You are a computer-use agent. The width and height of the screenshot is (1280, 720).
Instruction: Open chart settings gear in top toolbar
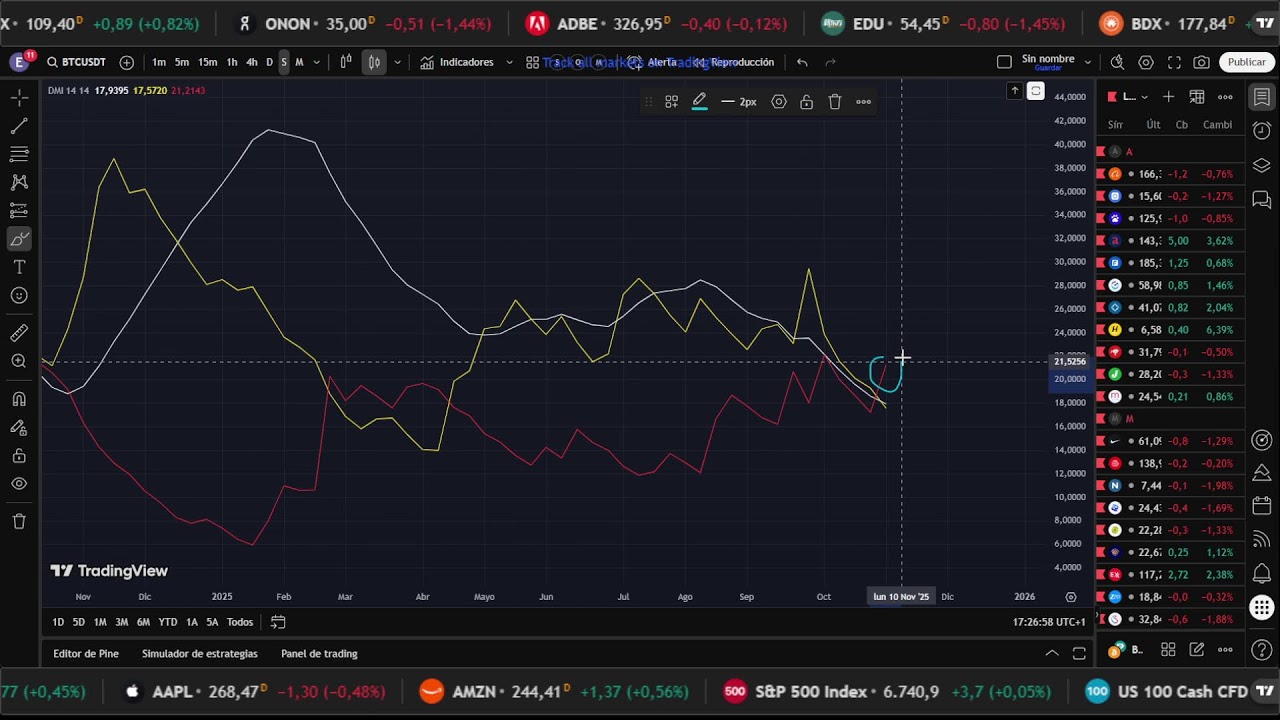point(1146,62)
